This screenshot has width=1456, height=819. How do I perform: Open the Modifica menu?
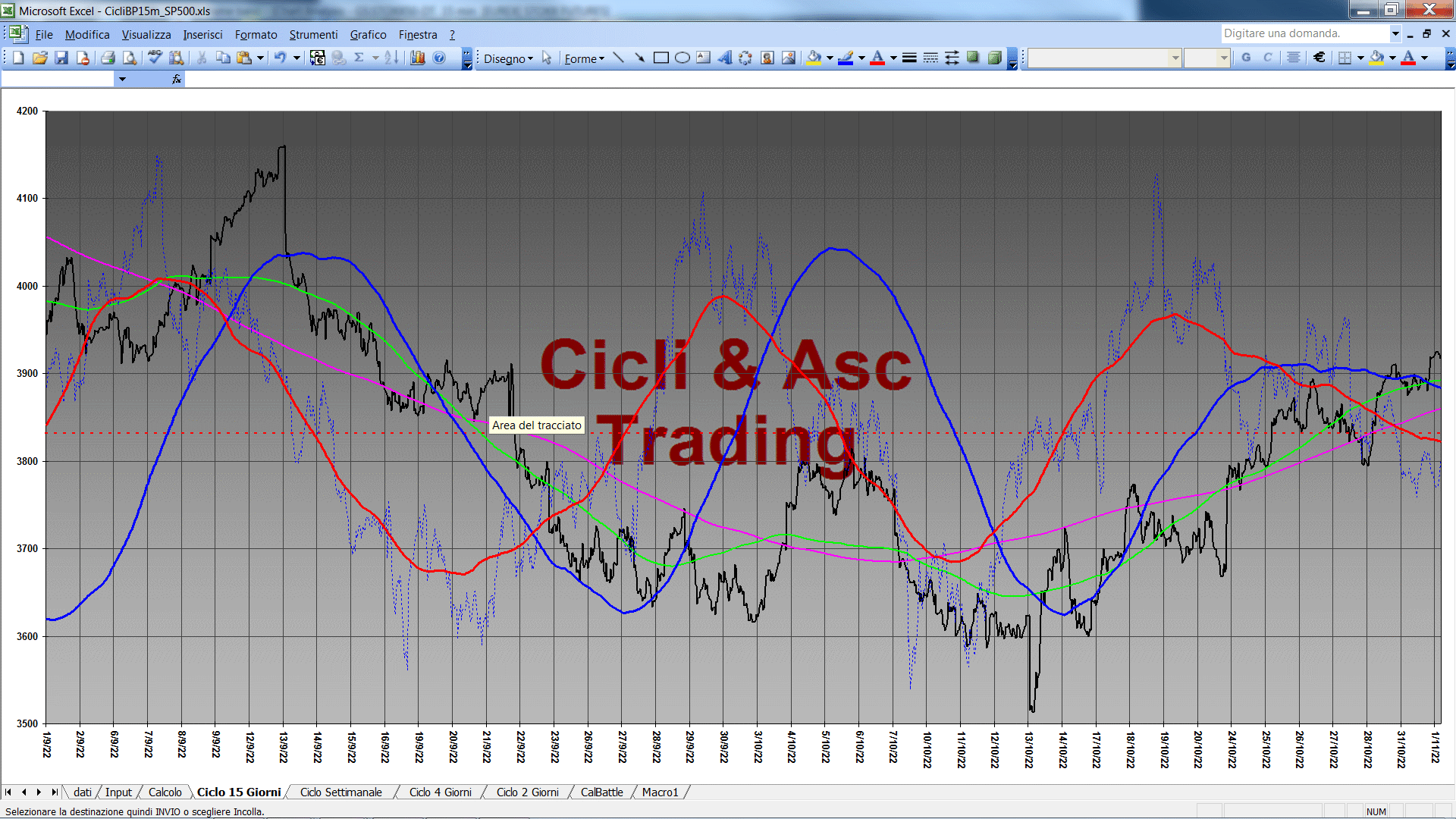click(x=87, y=35)
